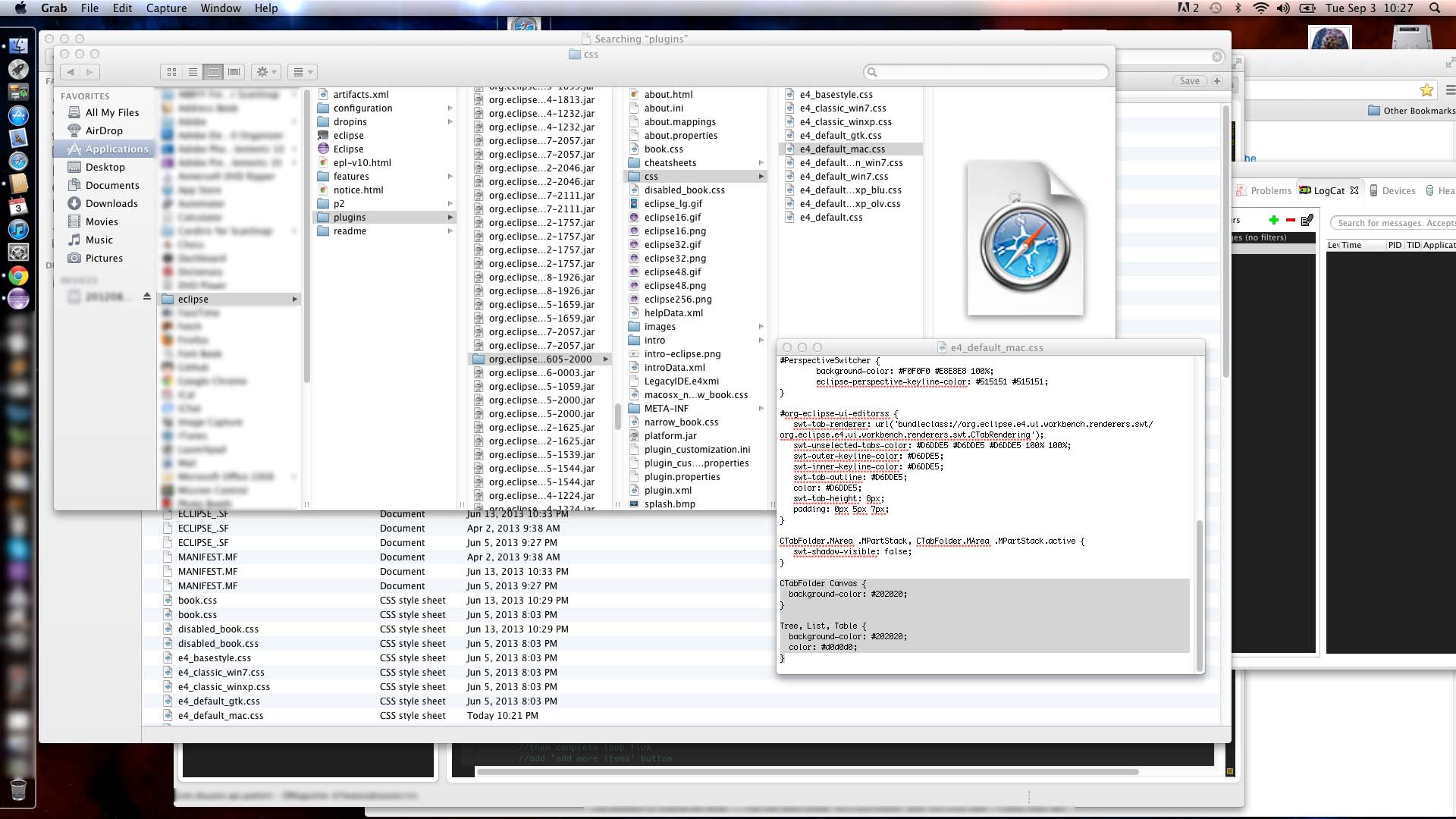Open Spotlight search in menu bar
The height and width of the screenshot is (819, 1456).
pyautogui.click(x=1435, y=8)
